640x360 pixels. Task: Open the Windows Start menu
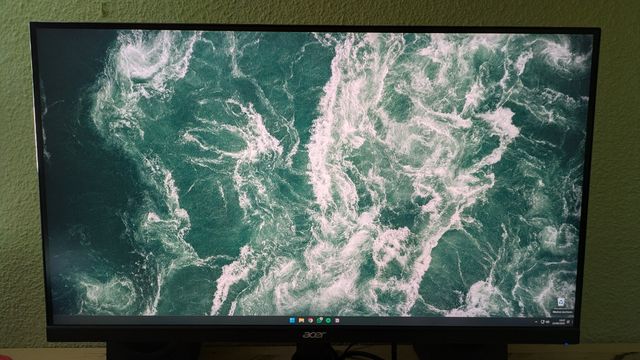(292, 320)
